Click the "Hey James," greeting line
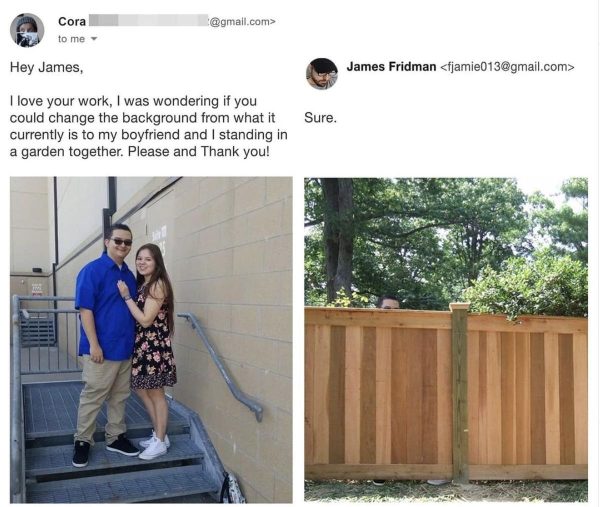The height and width of the screenshot is (507, 600). coord(46,67)
